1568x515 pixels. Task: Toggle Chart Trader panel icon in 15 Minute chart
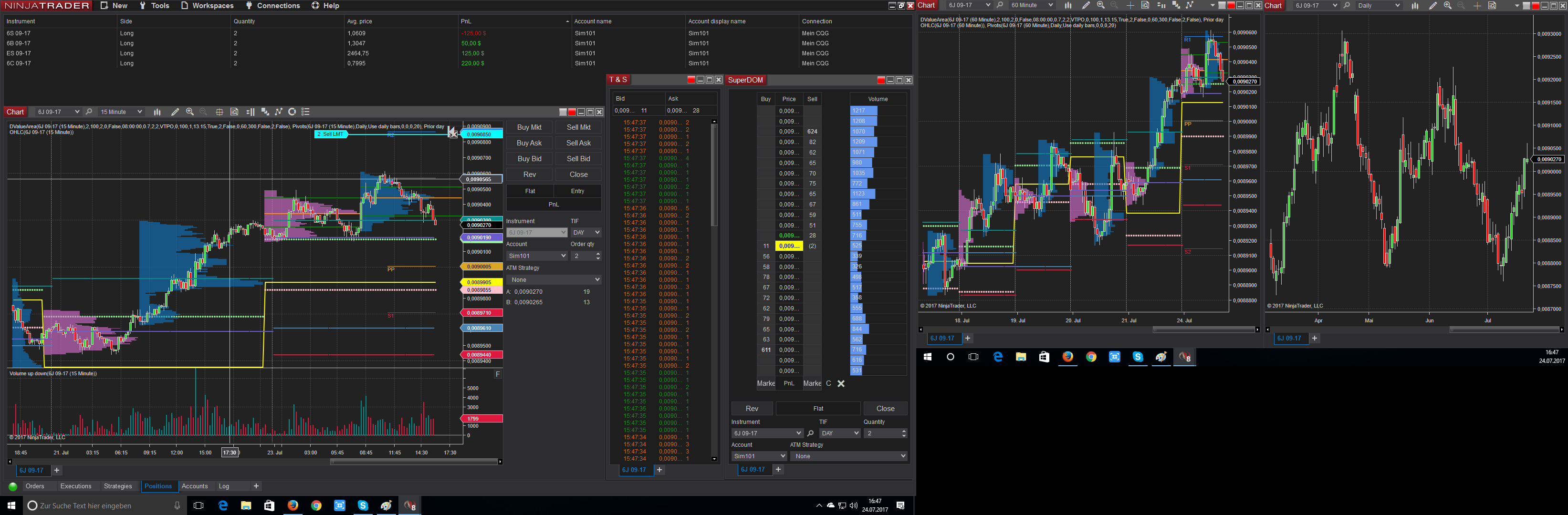[250, 112]
